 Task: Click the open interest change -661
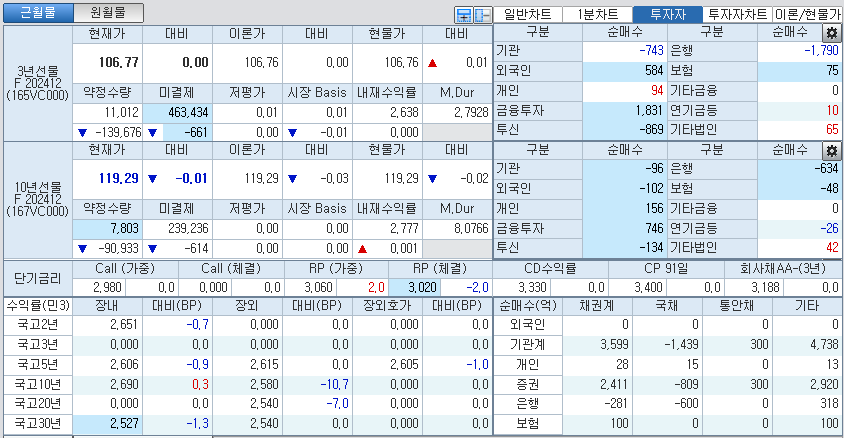pos(195,132)
